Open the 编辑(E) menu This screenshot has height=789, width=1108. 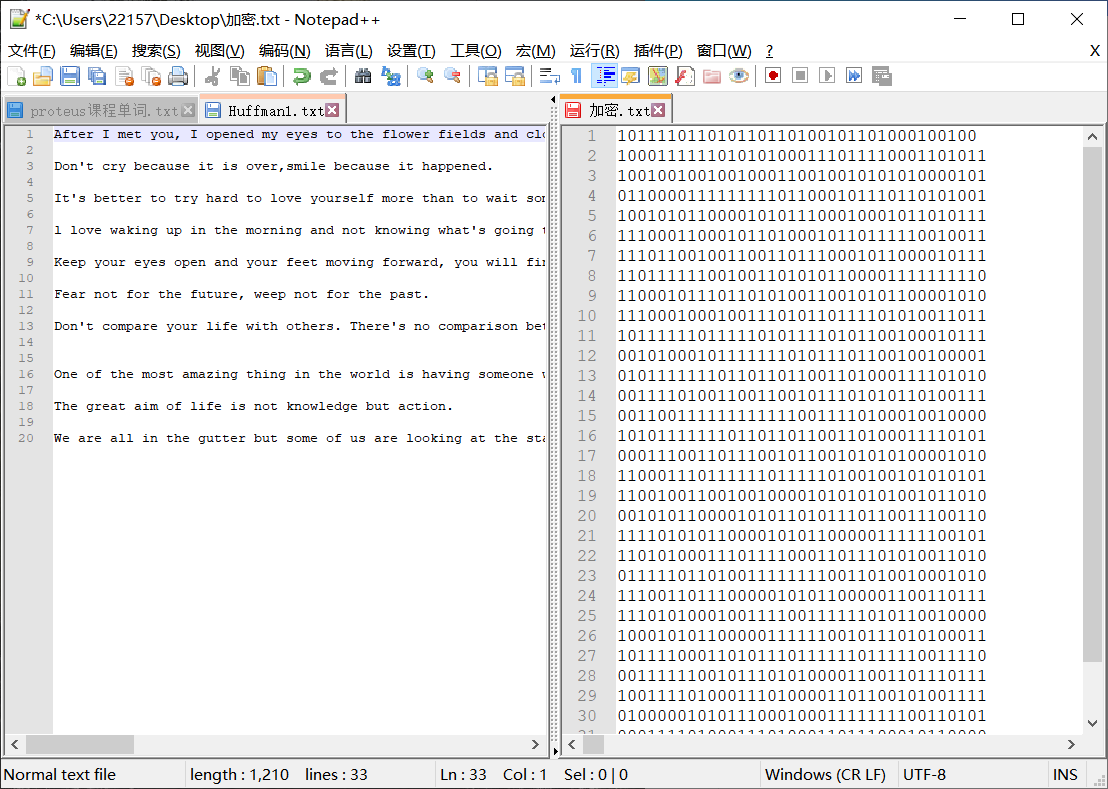click(93, 51)
